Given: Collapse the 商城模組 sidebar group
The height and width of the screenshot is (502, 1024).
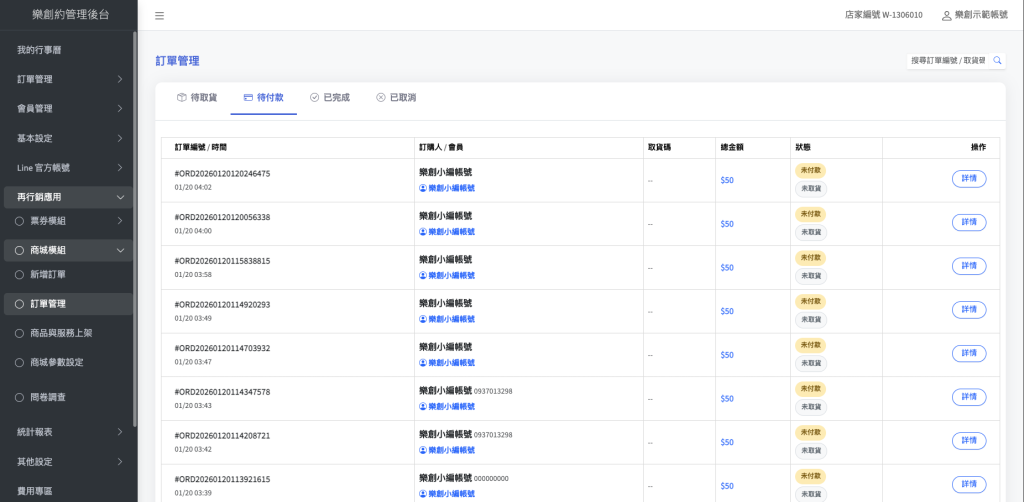Looking at the screenshot, I should 120,250.
